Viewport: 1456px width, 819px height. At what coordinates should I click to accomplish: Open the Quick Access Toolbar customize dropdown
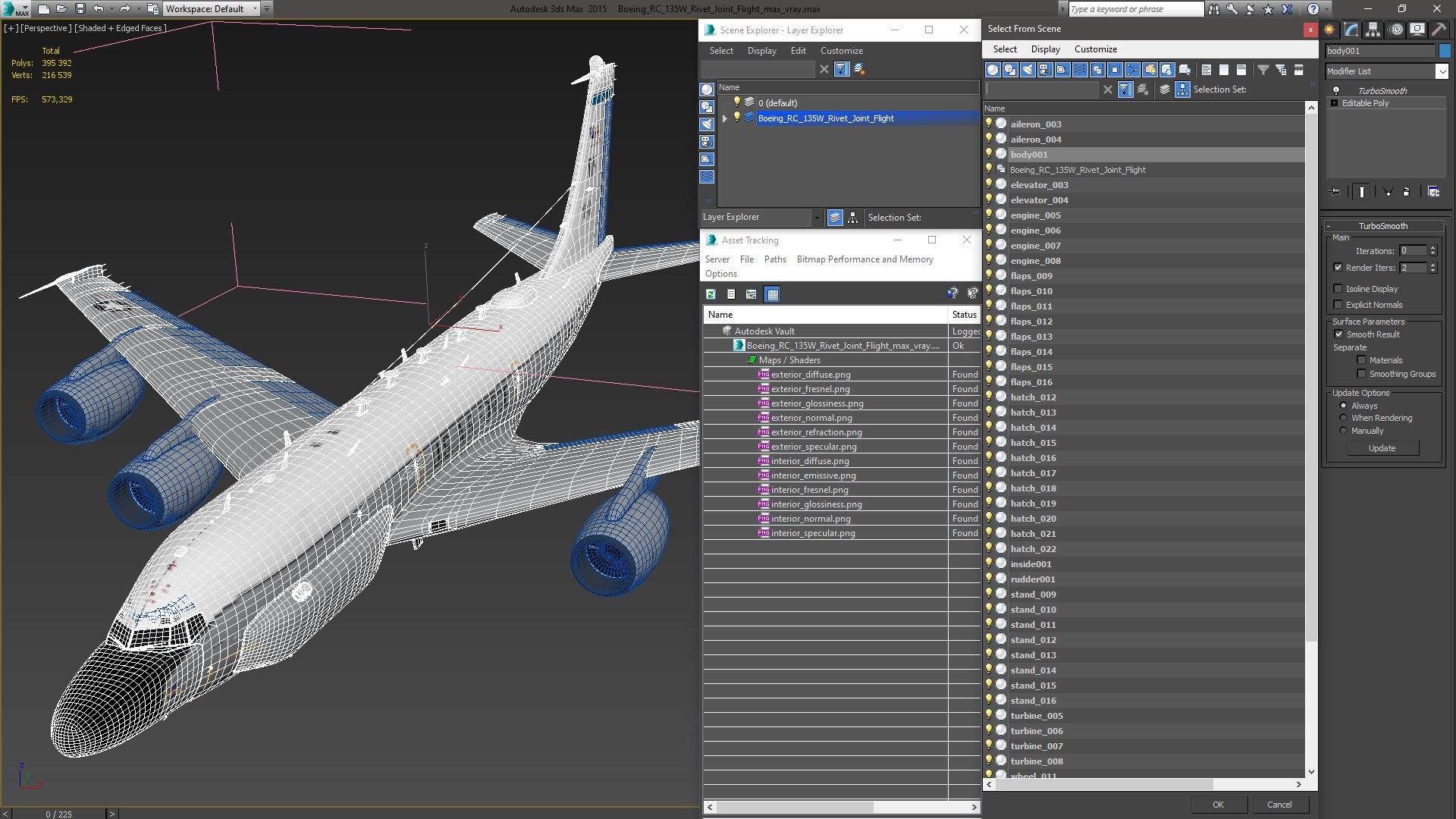click(267, 9)
